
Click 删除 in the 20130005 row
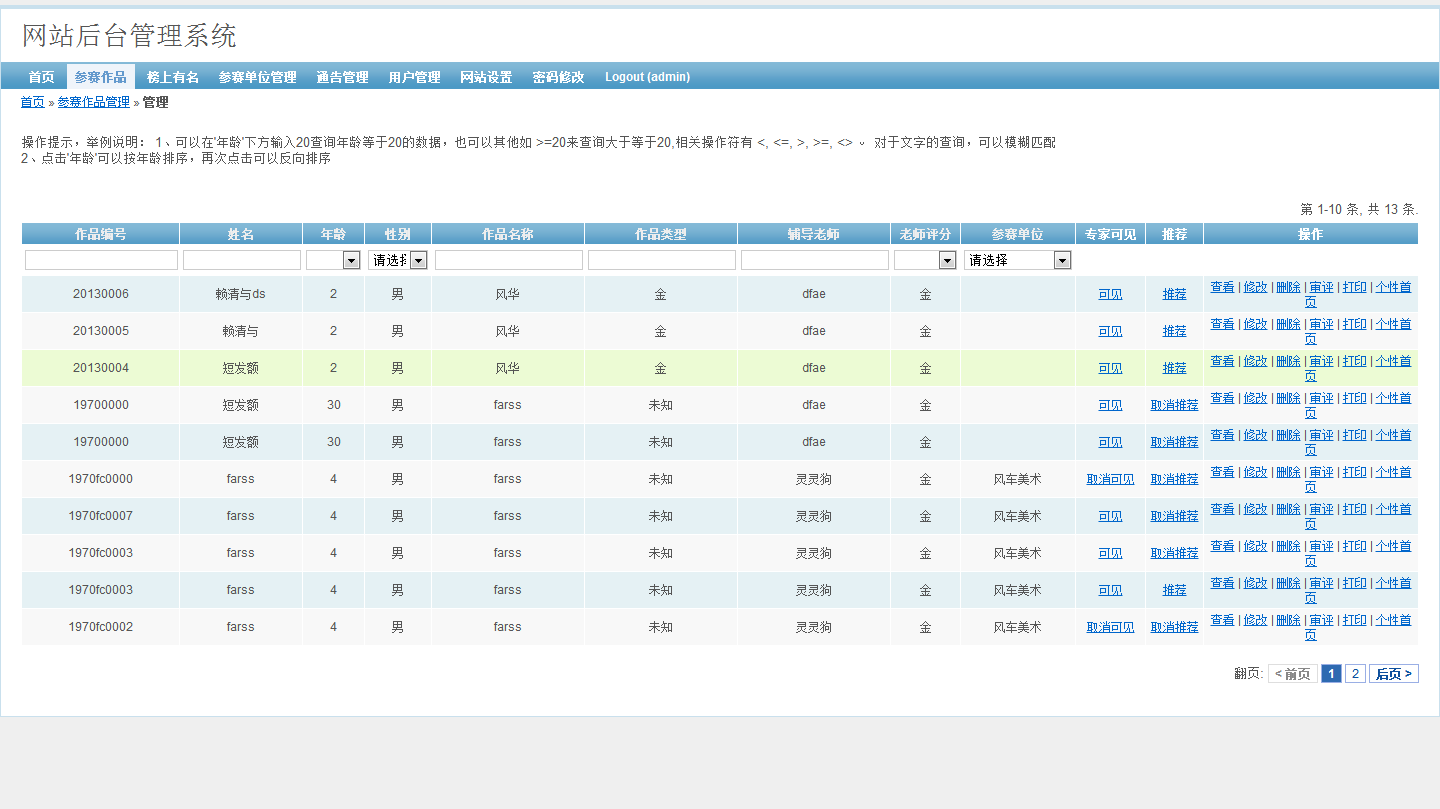click(x=1288, y=324)
